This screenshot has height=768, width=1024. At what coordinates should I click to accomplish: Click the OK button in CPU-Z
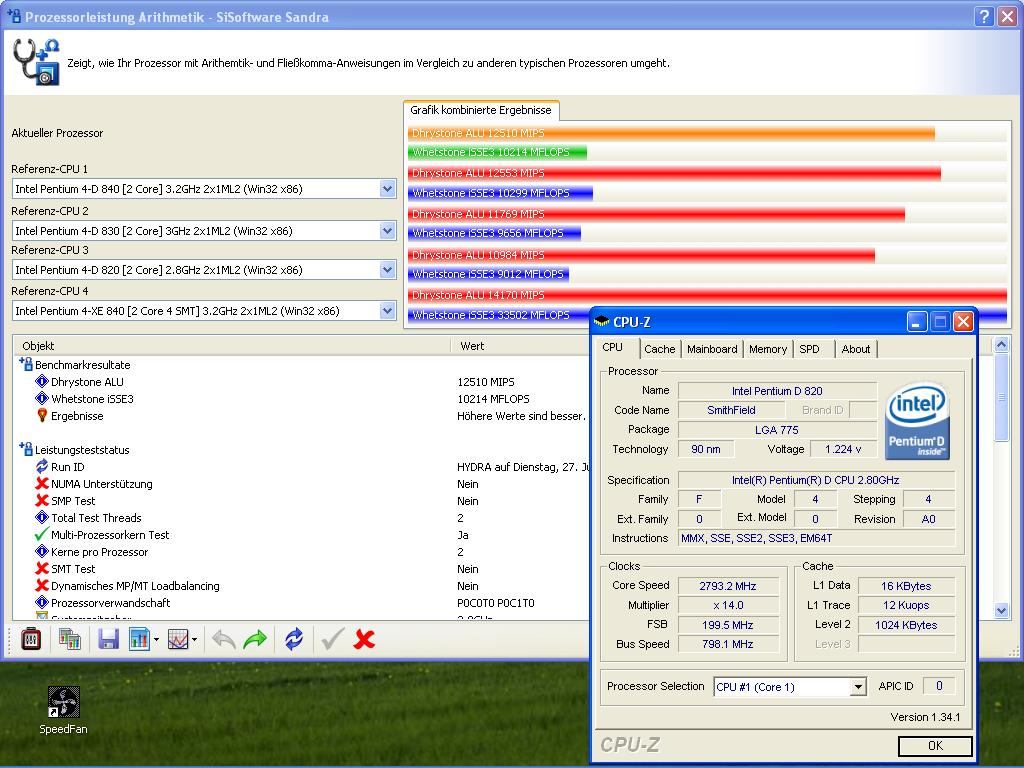click(x=935, y=746)
